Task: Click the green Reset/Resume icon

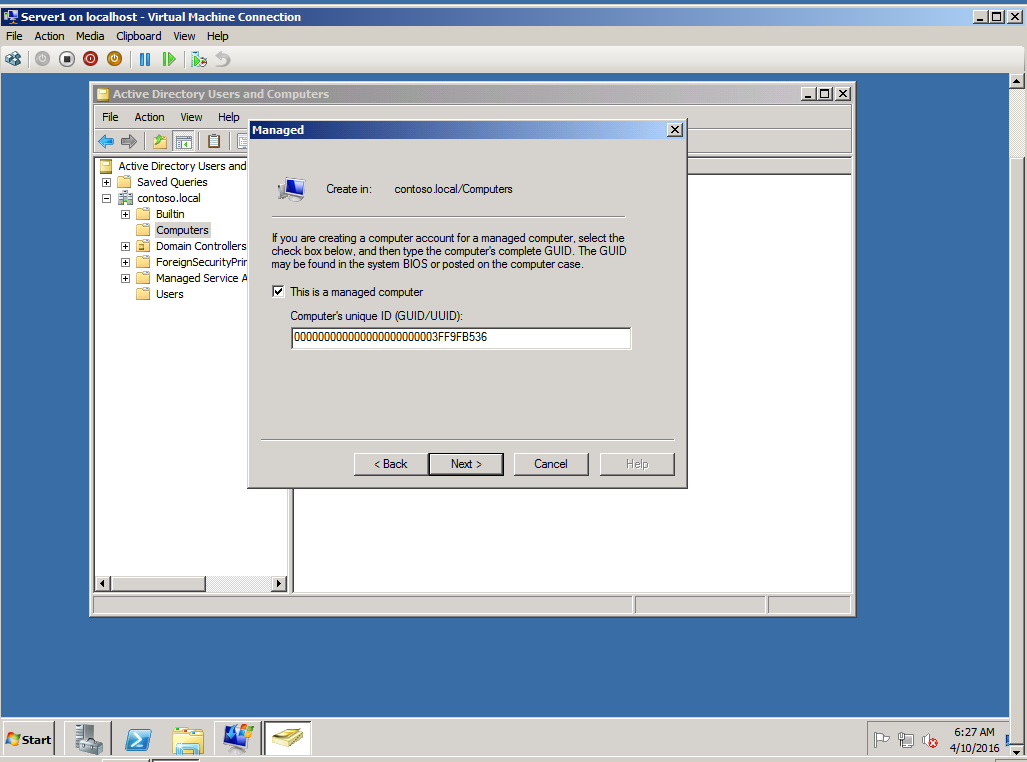Action: (169, 60)
